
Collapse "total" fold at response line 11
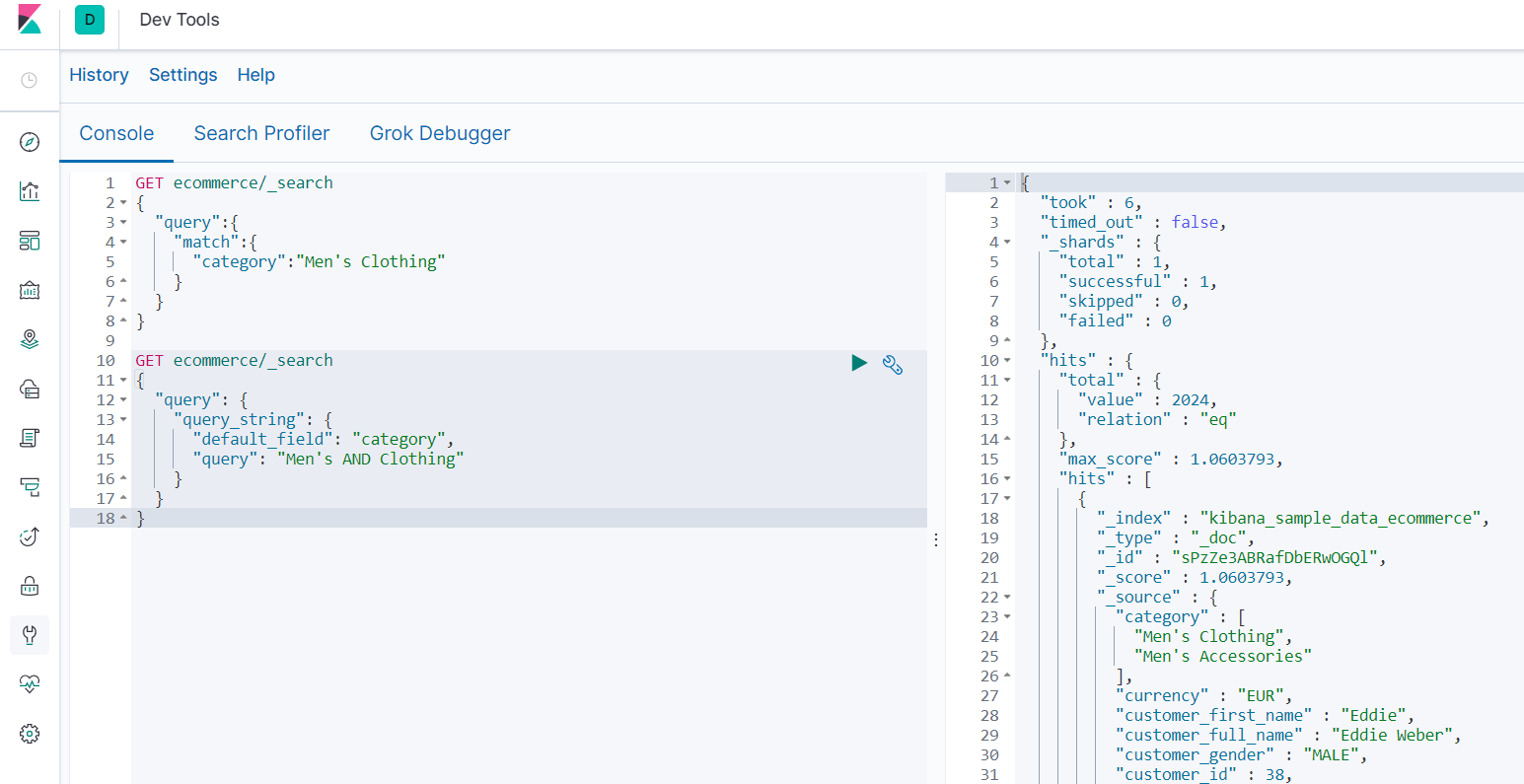pos(1007,381)
